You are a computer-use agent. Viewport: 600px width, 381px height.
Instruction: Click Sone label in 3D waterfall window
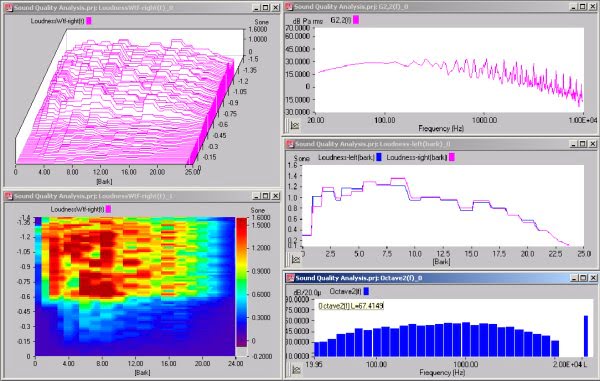point(261,22)
